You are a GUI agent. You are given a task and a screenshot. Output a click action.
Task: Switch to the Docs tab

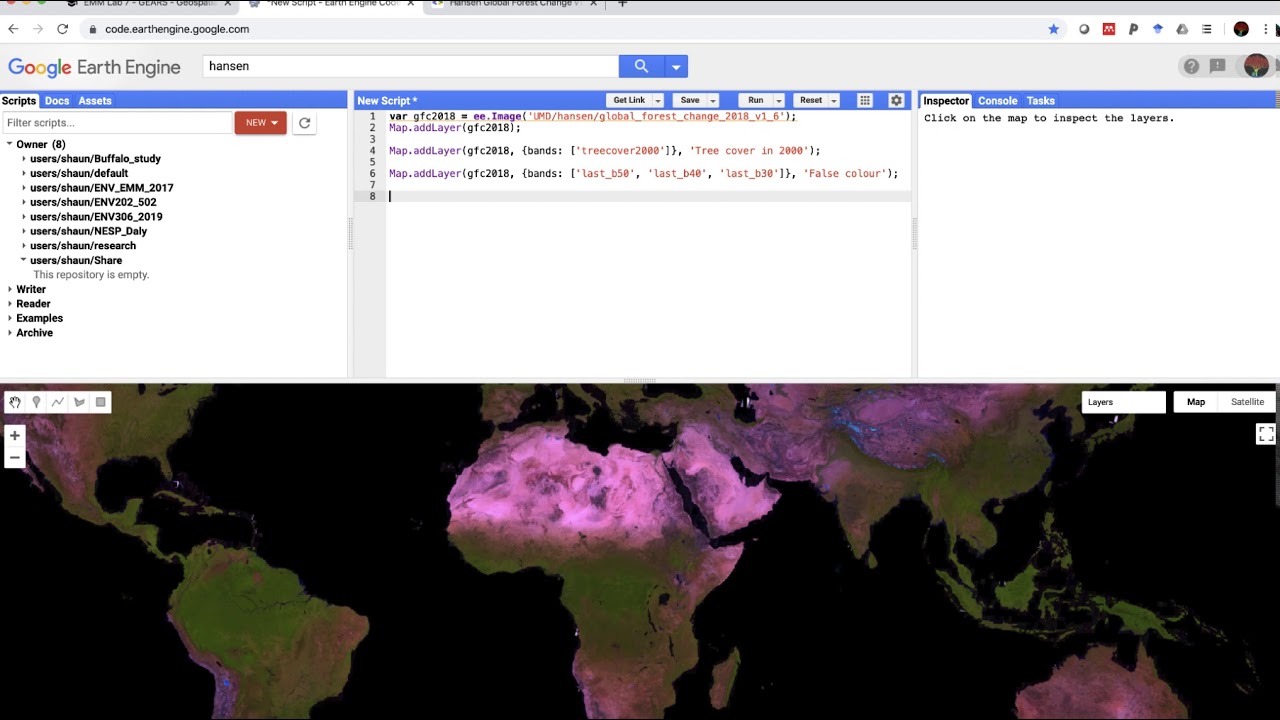[57, 101]
